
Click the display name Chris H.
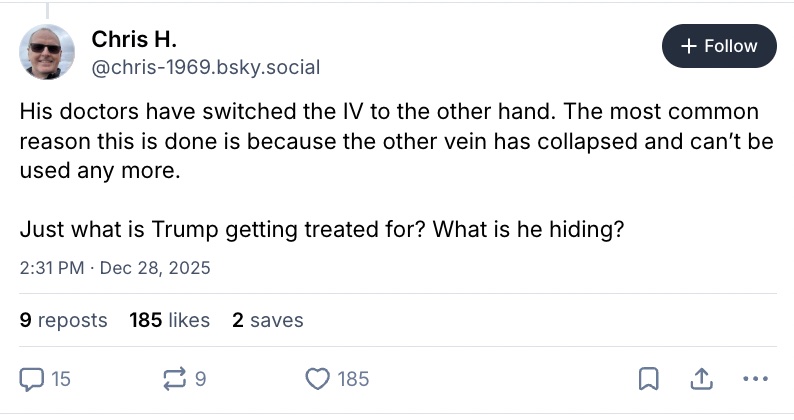point(133,39)
